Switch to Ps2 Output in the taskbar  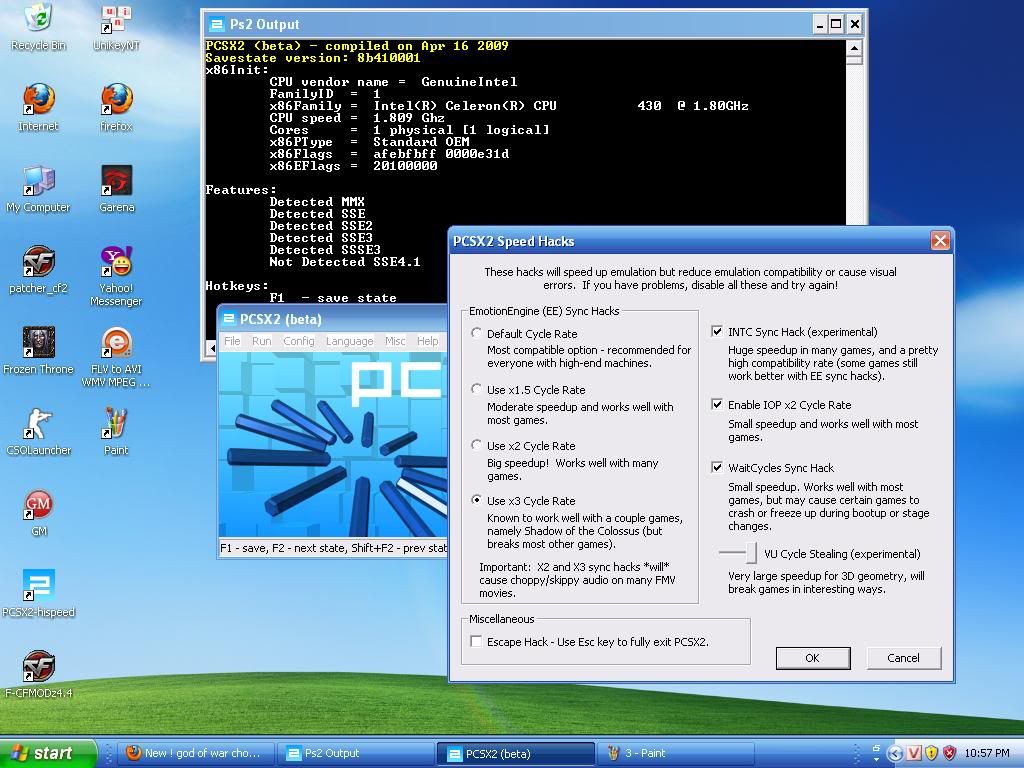(332, 754)
